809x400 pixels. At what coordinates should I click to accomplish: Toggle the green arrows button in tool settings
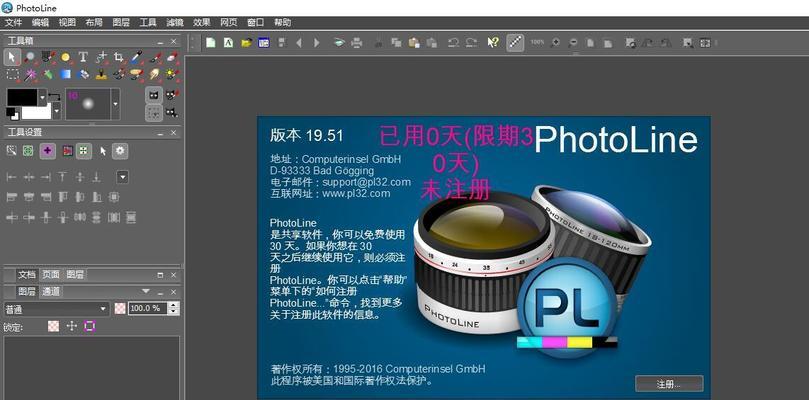click(83, 151)
